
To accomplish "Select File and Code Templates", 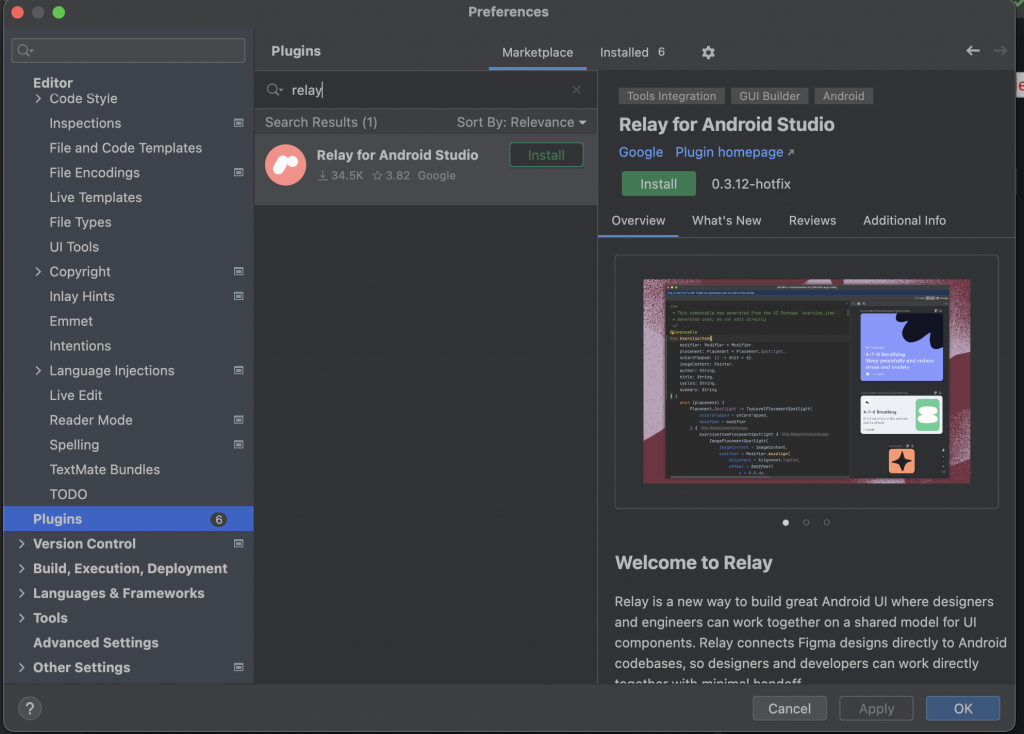I will (125, 148).
